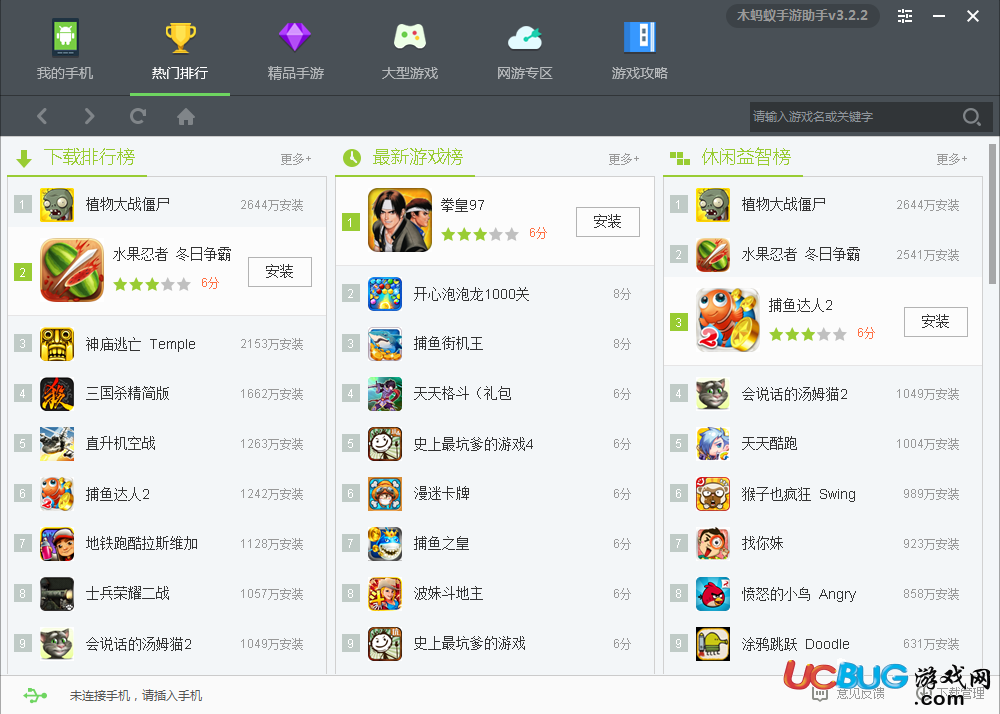Click the back navigation arrow
Screen dimensions: 1000x714
(42, 116)
